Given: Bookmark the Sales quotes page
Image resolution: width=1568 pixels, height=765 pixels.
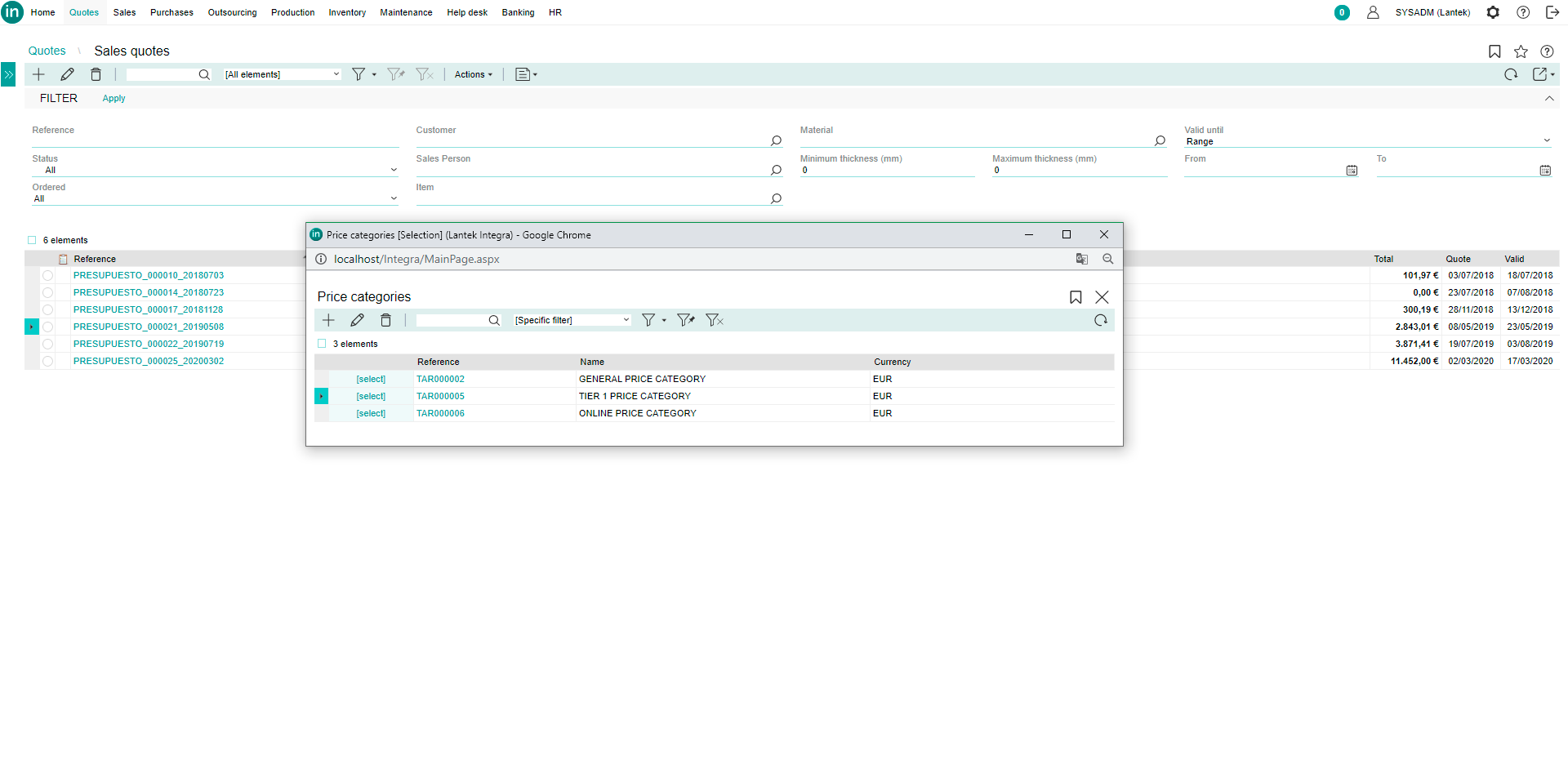Looking at the screenshot, I should (x=1494, y=51).
